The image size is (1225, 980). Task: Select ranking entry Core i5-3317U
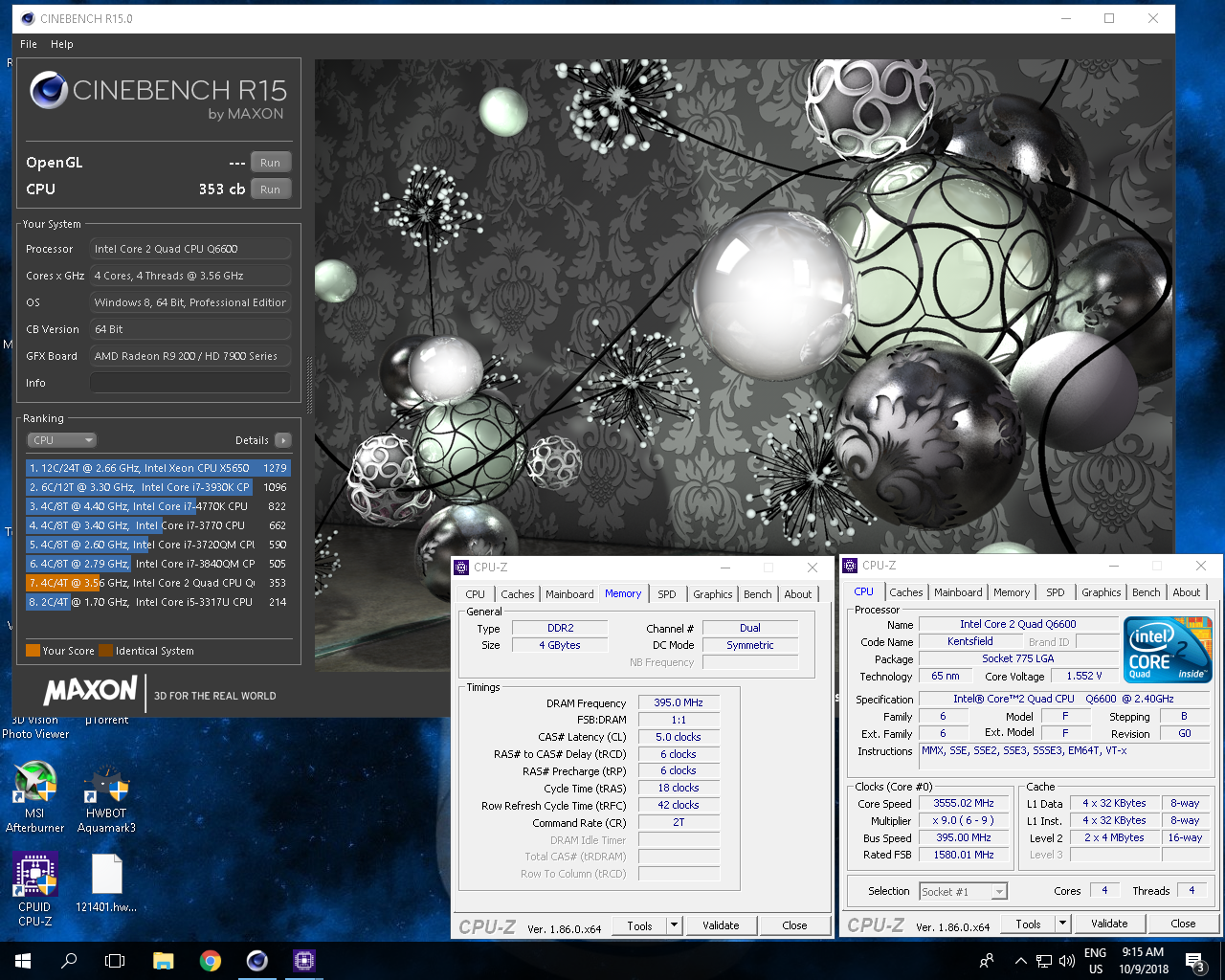point(158,602)
